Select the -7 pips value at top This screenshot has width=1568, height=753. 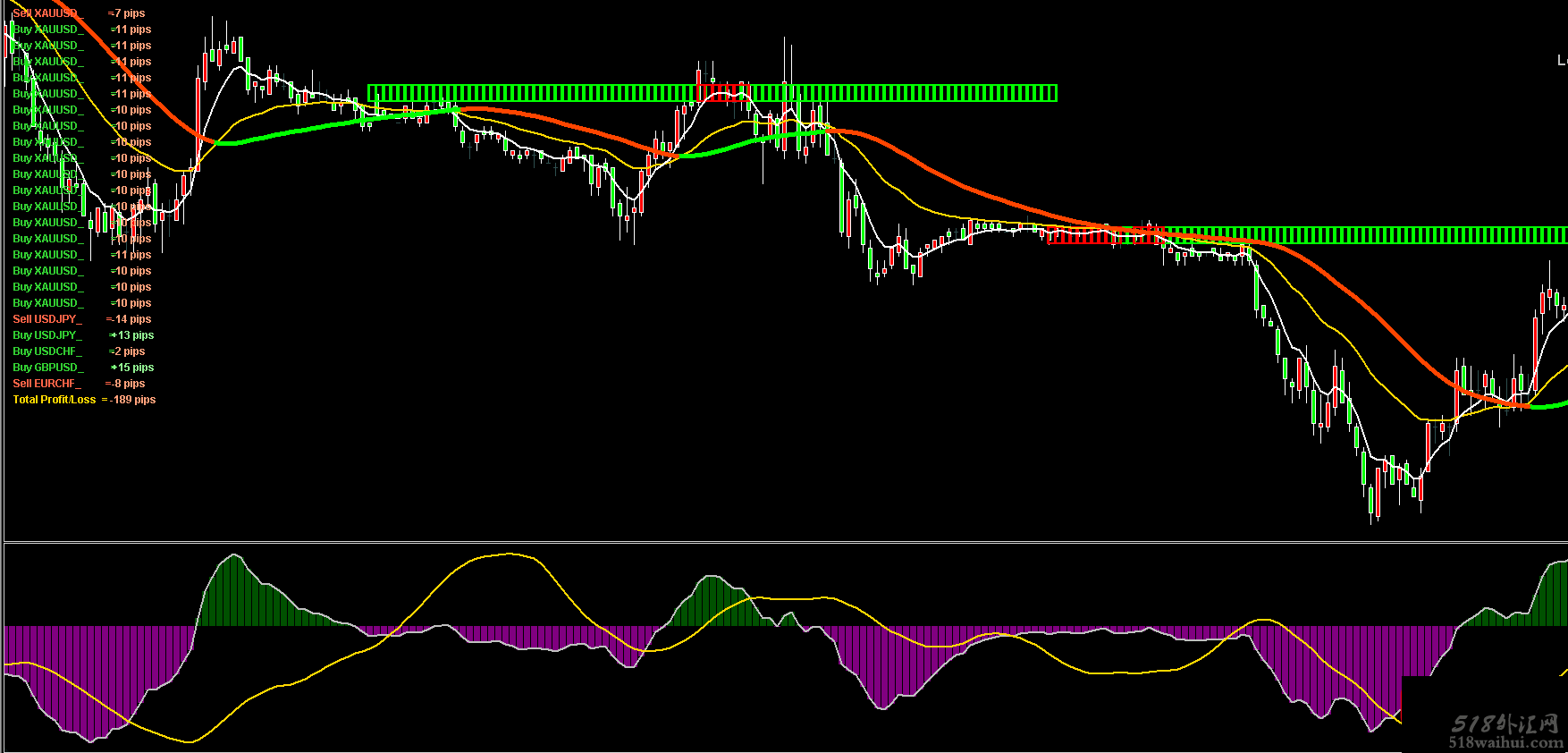point(129,13)
